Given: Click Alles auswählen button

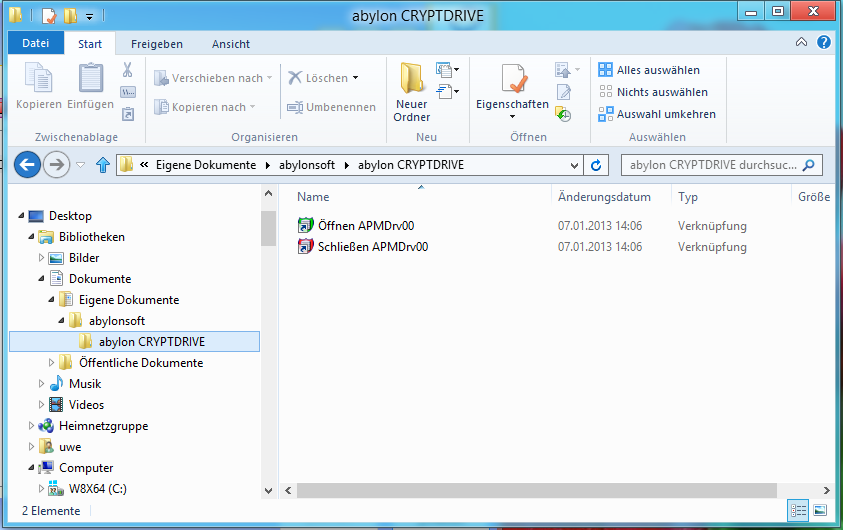Looking at the screenshot, I should point(649,70).
